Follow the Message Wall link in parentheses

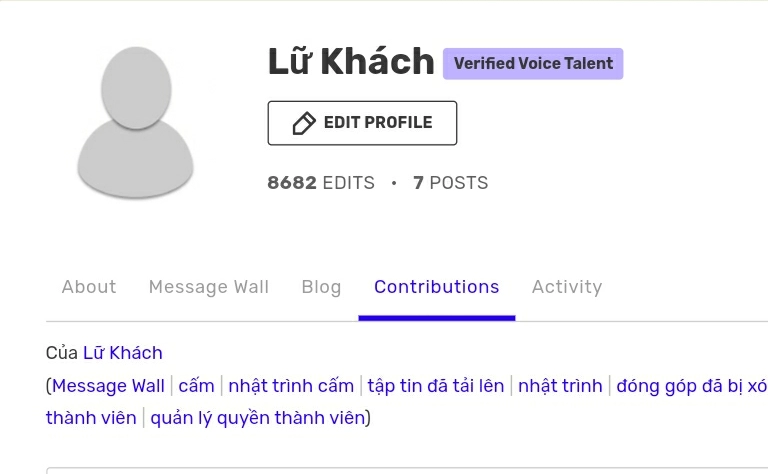(108, 386)
